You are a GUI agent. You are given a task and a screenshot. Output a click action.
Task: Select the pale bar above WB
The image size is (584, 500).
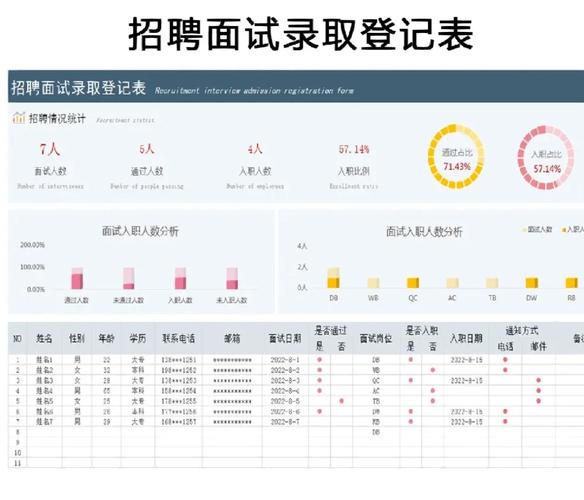click(x=373, y=283)
